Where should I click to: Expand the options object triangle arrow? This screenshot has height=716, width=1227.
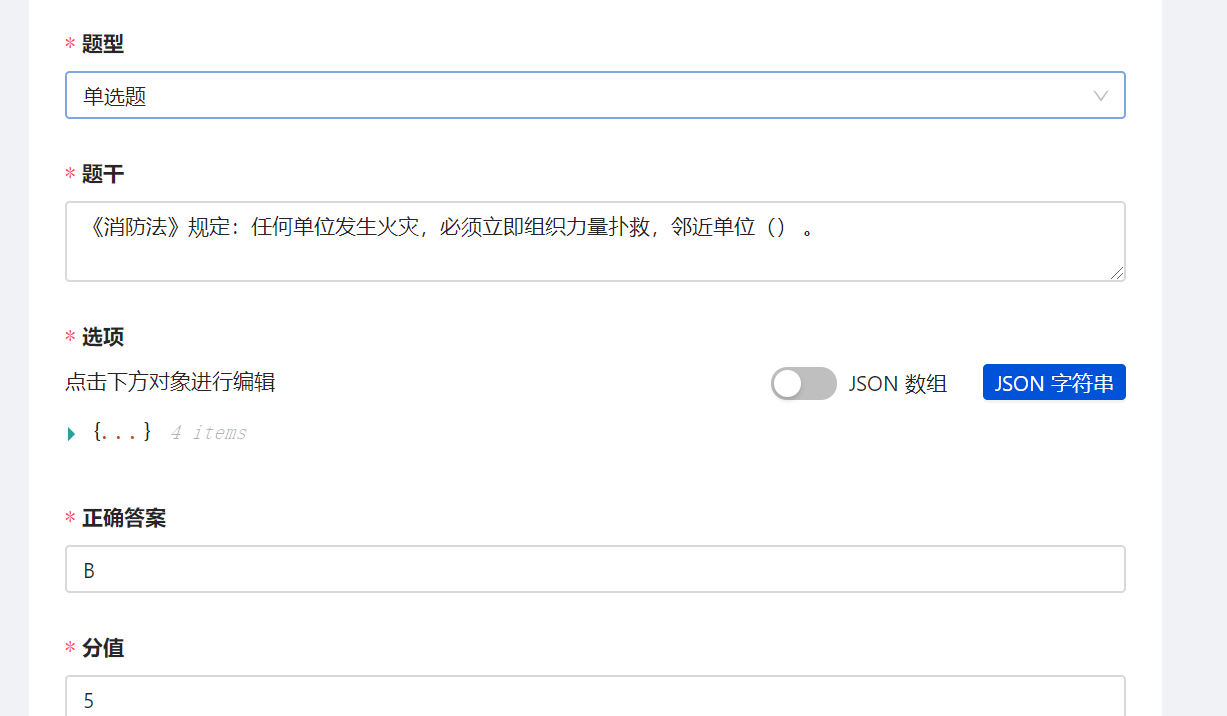(71, 433)
